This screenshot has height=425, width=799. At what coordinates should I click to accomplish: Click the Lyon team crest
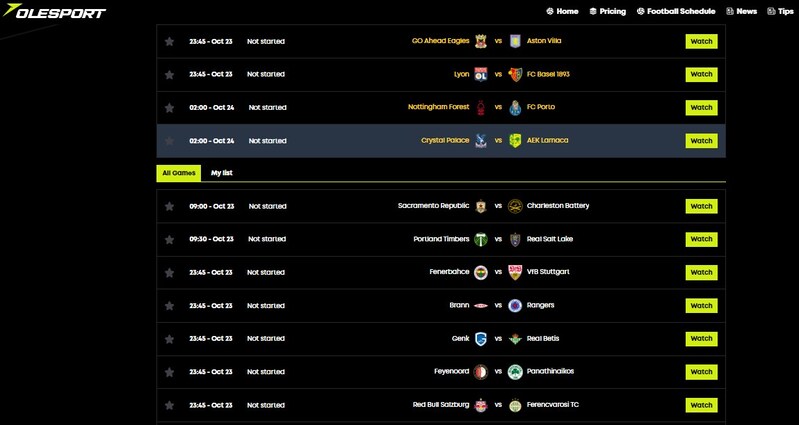480,74
